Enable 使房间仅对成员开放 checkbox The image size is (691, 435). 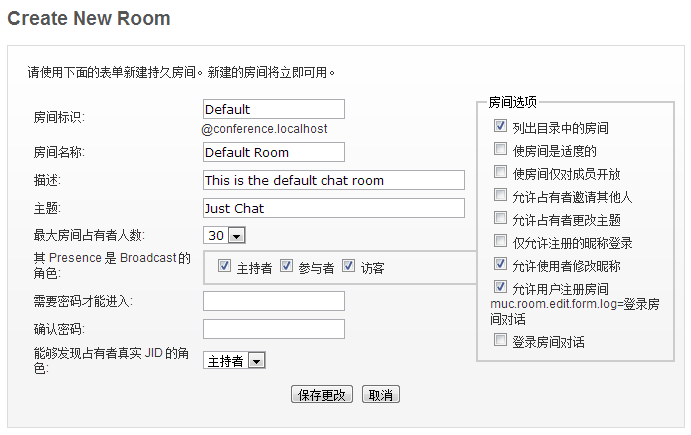coord(500,172)
